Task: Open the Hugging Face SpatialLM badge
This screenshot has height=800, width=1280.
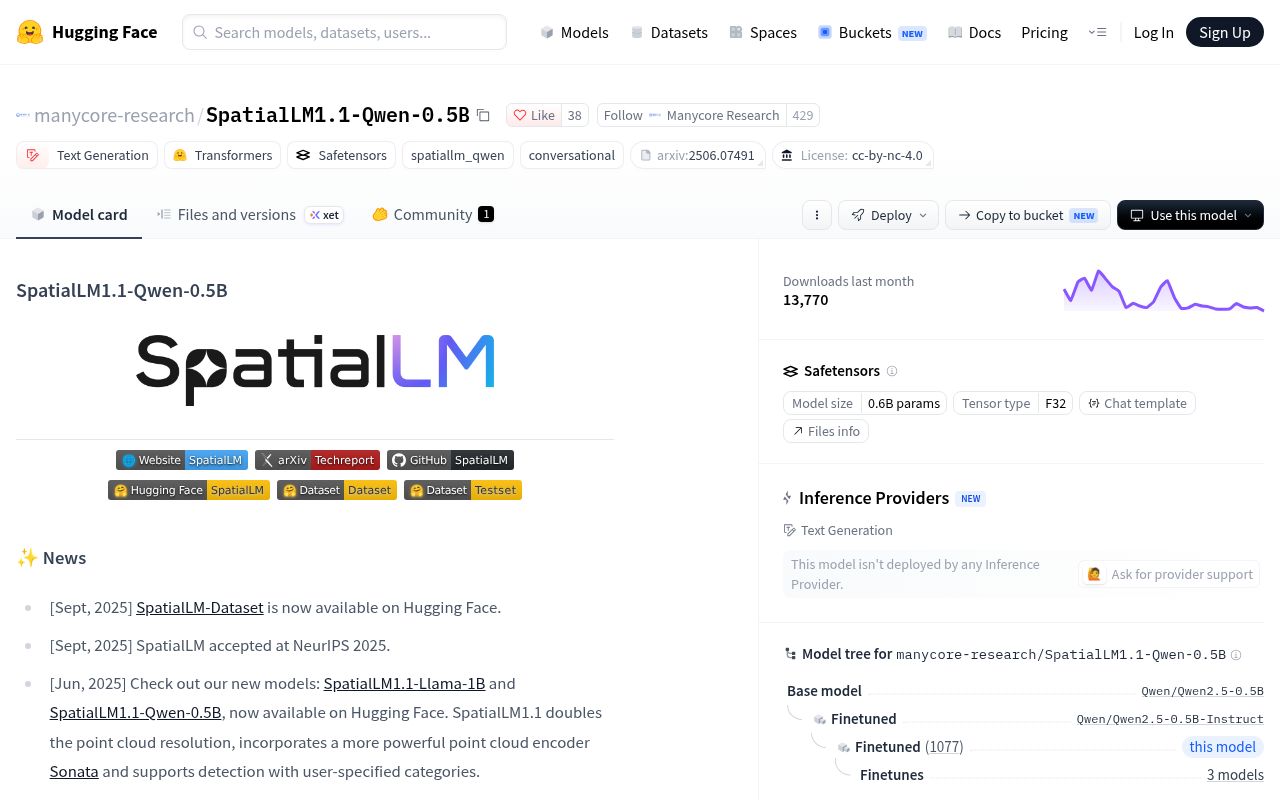Action: (x=189, y=490)
